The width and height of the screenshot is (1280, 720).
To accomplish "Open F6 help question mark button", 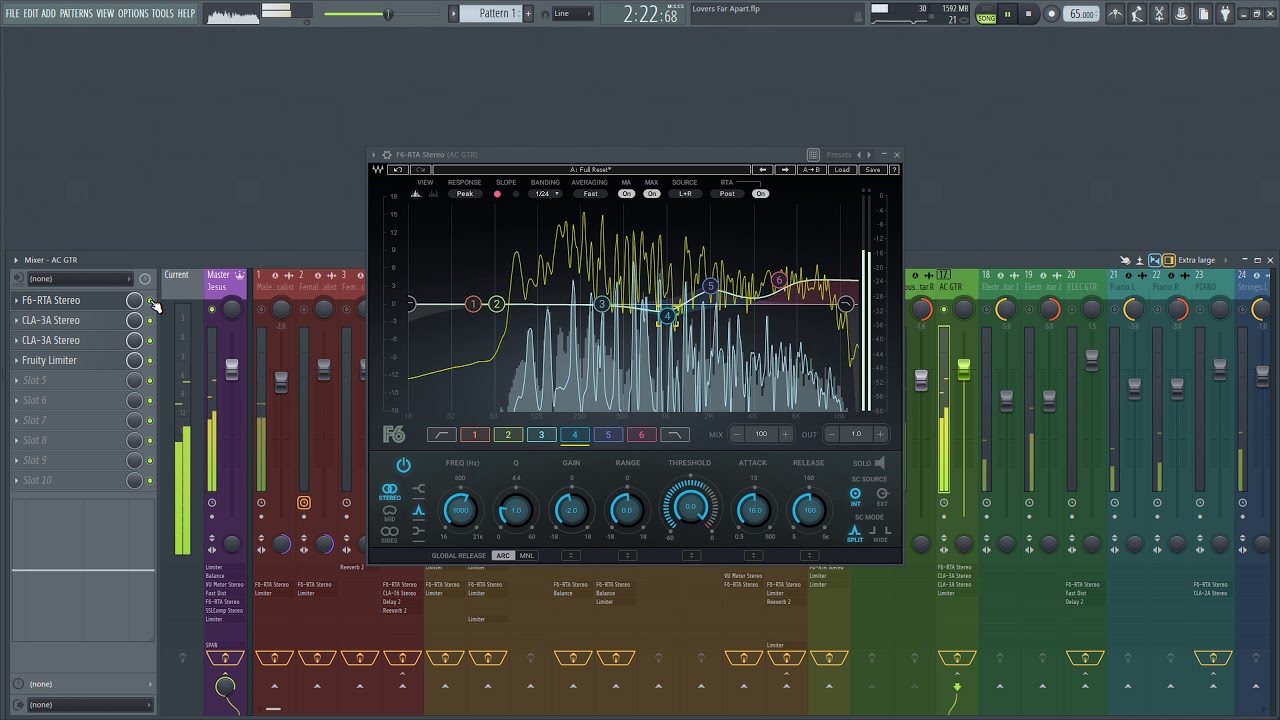I will click(x=894, y=170).
